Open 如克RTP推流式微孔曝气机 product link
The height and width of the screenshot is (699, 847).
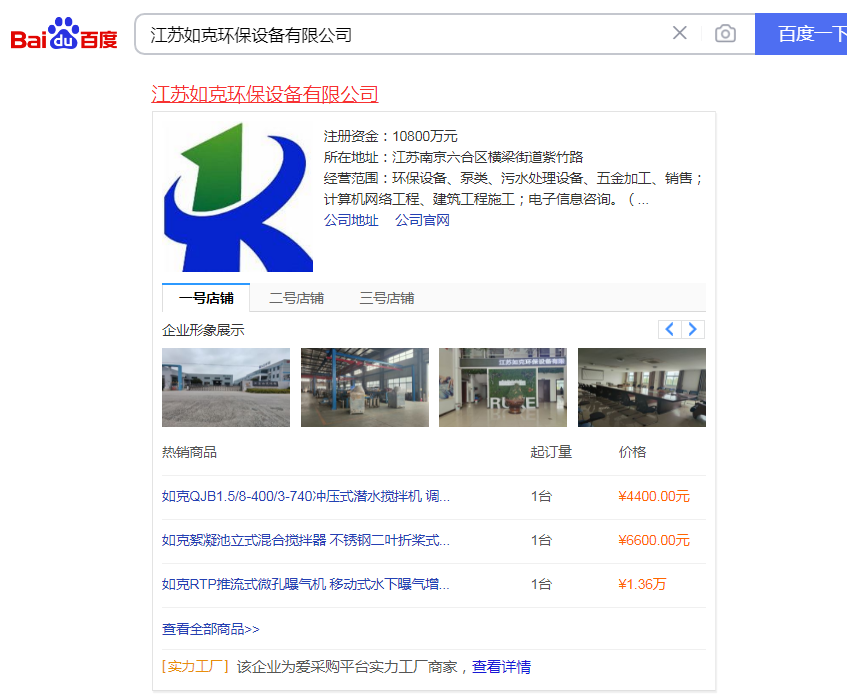pyautogui.click(x=306, y=584)
